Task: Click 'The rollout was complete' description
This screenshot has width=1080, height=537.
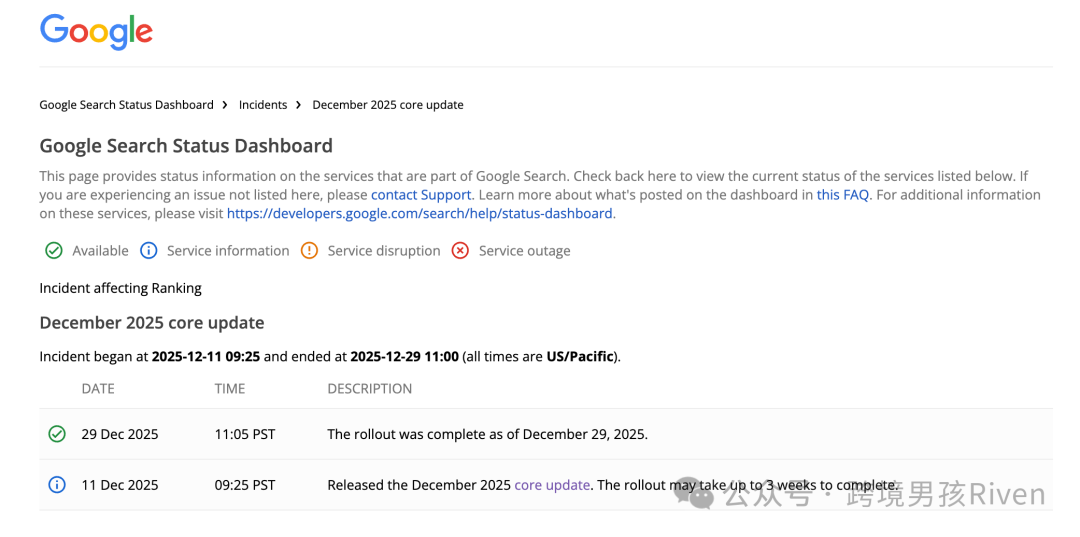Action: tap(488, 434)
